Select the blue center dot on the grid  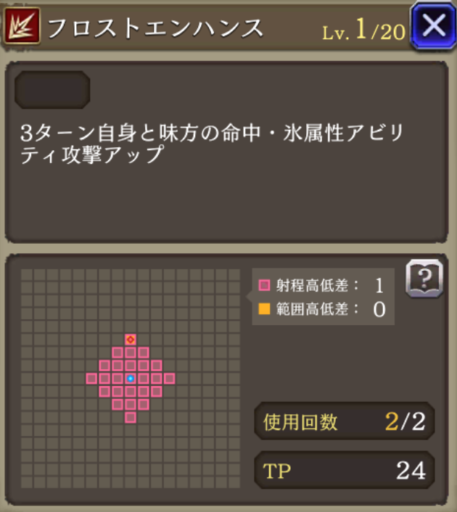click(130, 378)
